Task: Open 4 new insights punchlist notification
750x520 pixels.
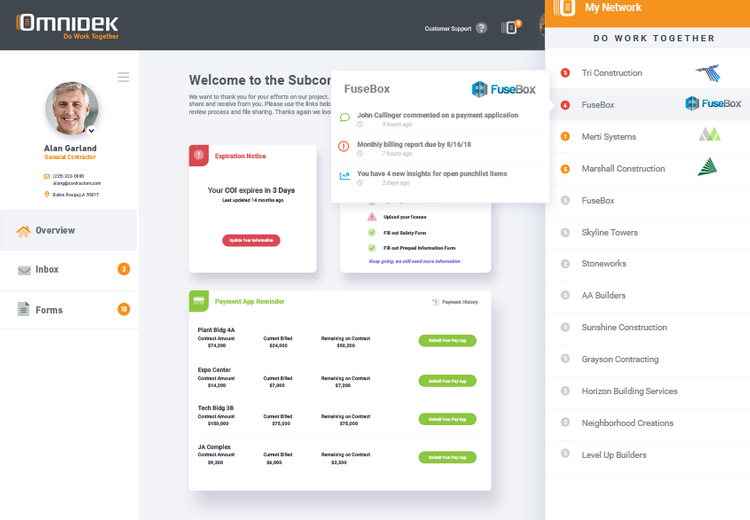Action: pyautogui.click(x=432, y=174)
